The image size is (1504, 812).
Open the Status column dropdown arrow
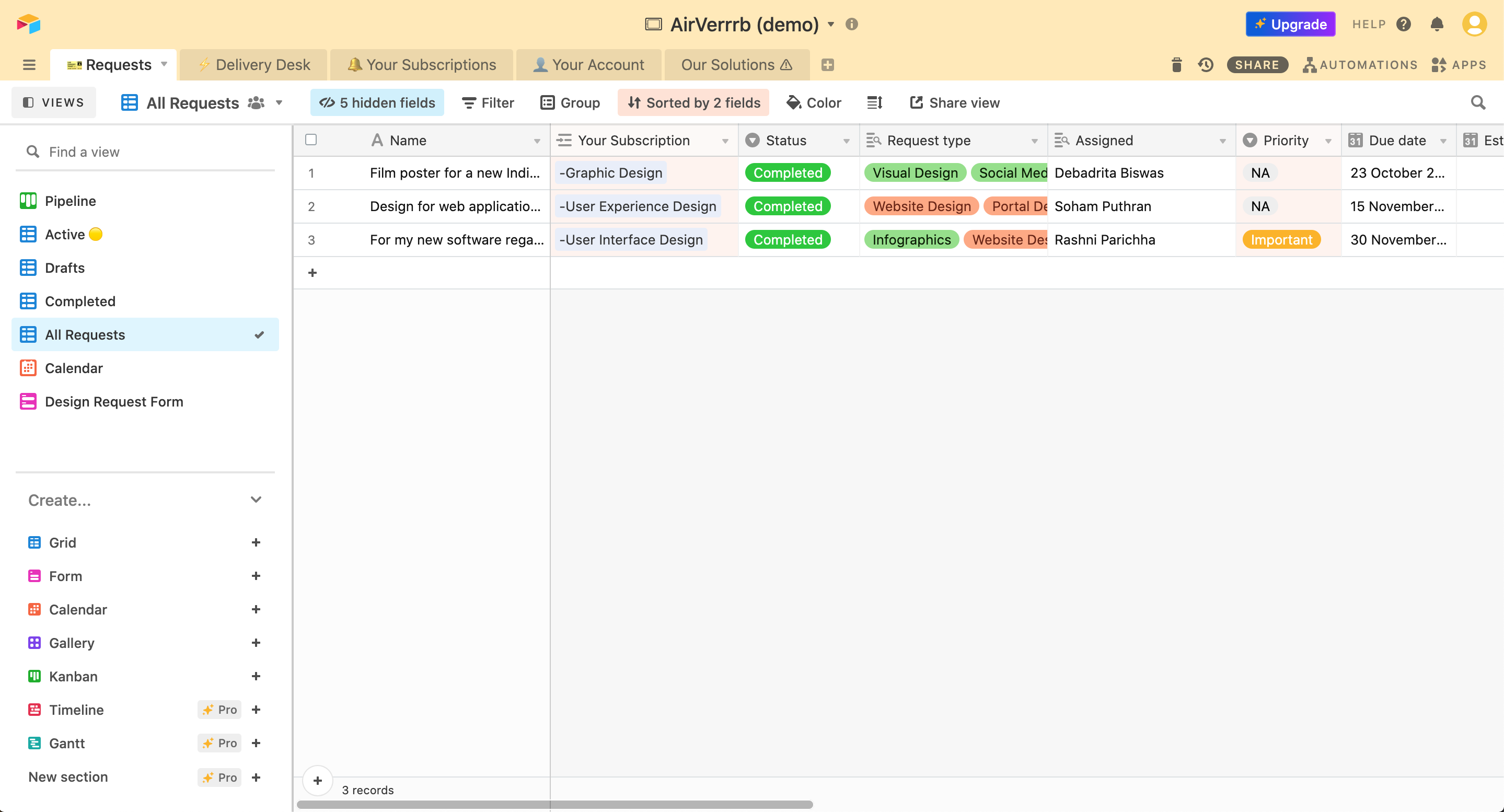(x=846, y=141)
